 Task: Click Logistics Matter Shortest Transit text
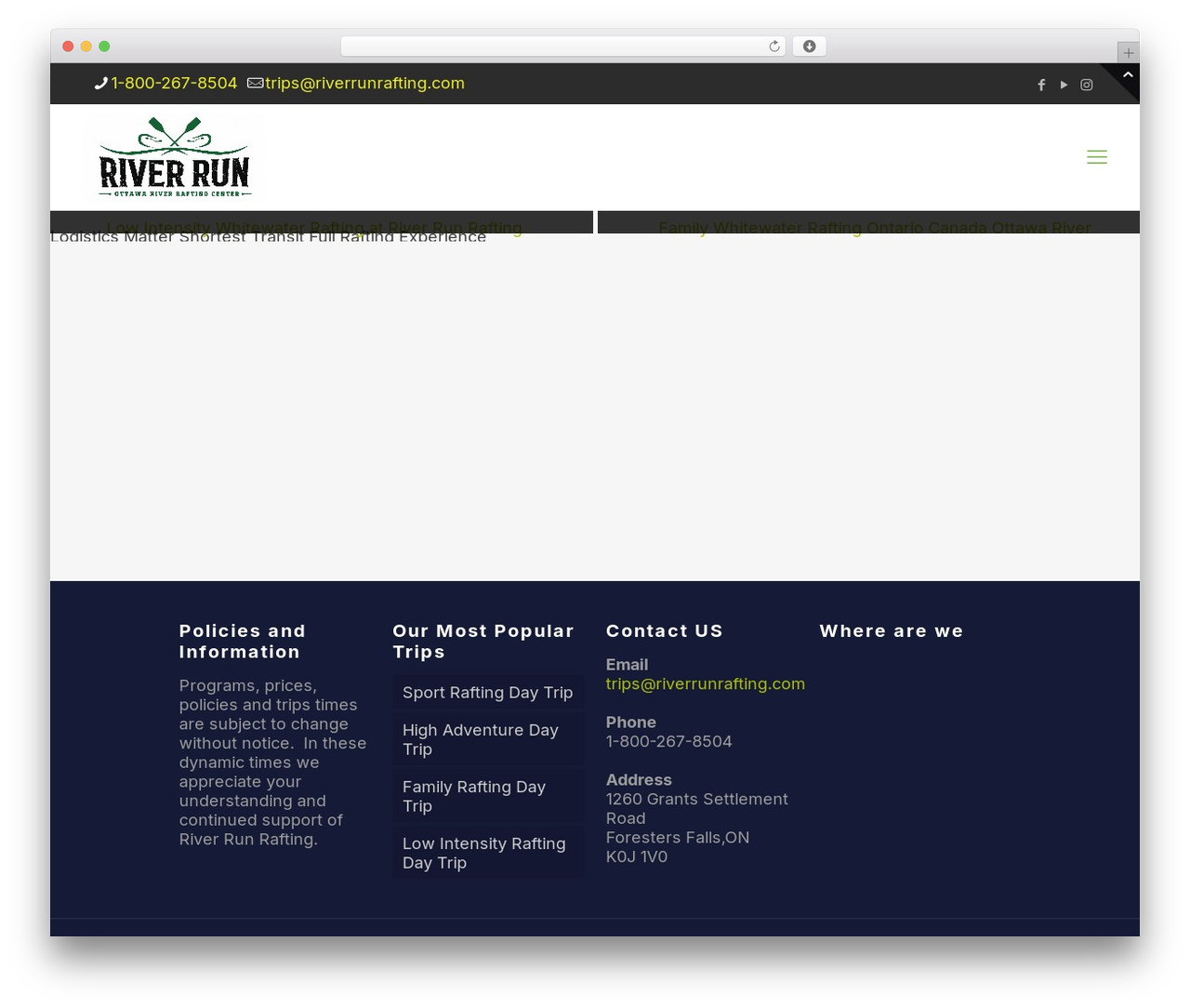tap(269, 238)
